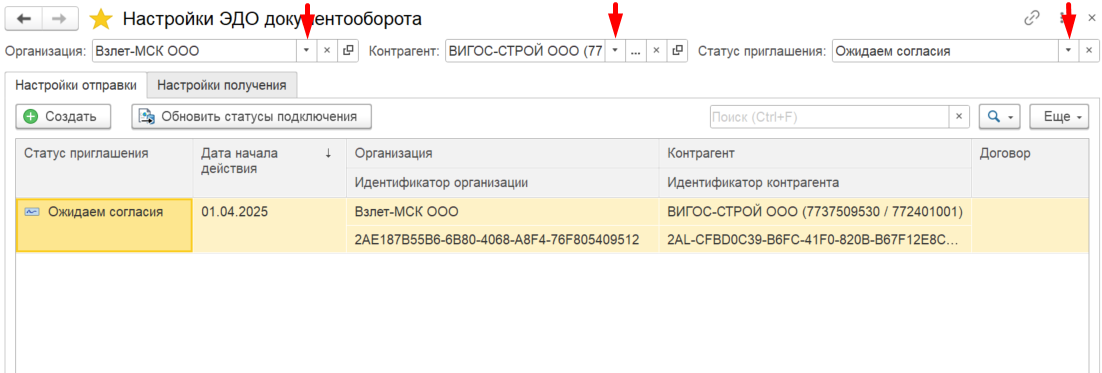This screenshot has height=373, width=1102.
Task: Select the Ожидаем согласия status cell
Action: click(x=104, y=225)
